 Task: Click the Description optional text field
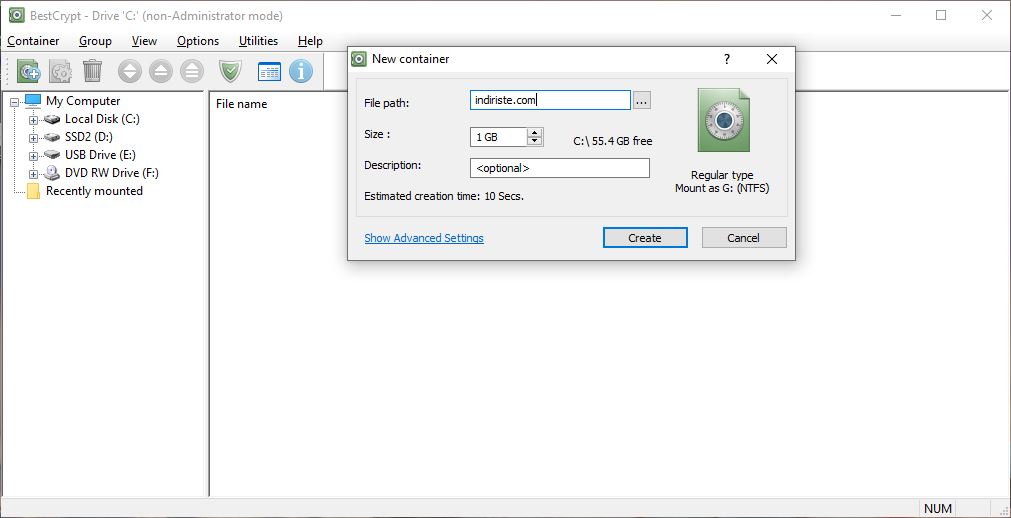point(559,168)
